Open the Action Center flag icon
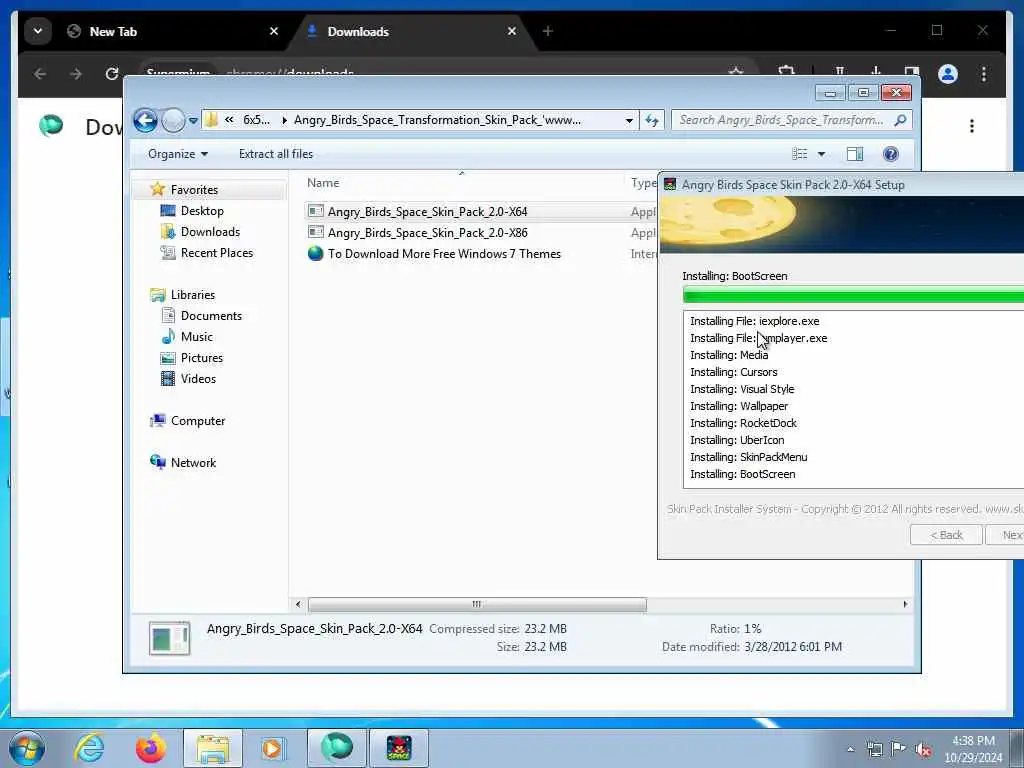Viewport: 1024px width, 768px height. coord(899,749)
